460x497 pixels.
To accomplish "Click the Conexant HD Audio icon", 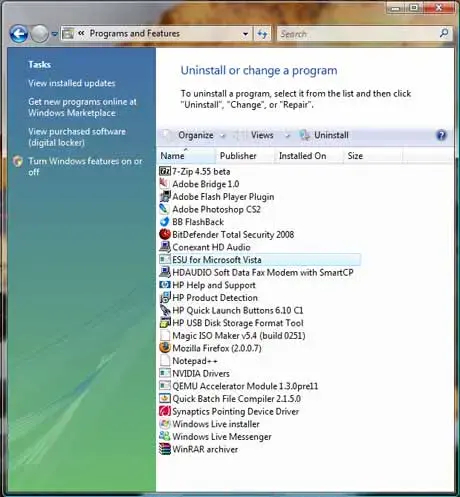I will pos(165,247).
